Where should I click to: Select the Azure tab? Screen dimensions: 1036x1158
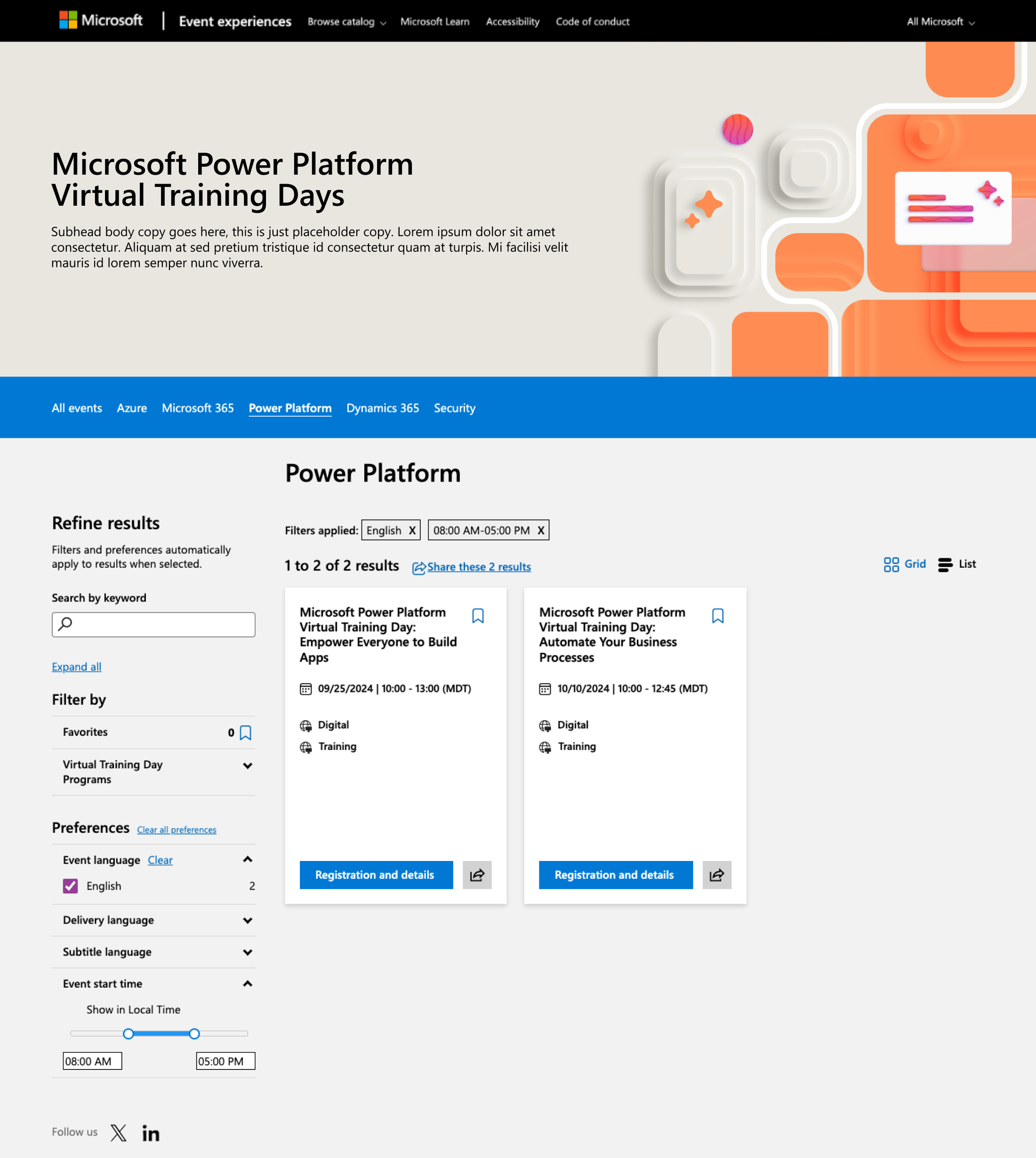(x=131, y=408)
